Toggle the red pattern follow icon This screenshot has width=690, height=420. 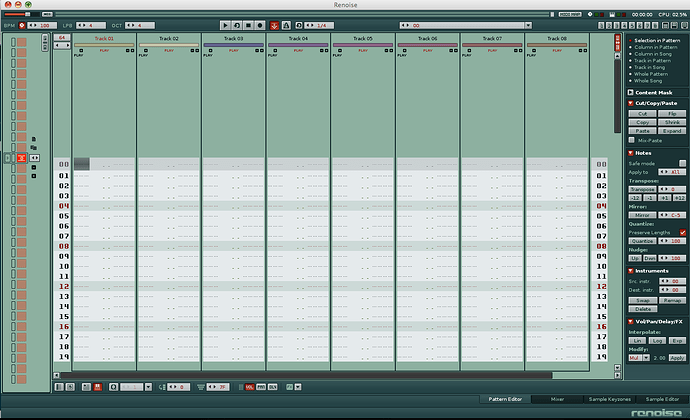274,26
